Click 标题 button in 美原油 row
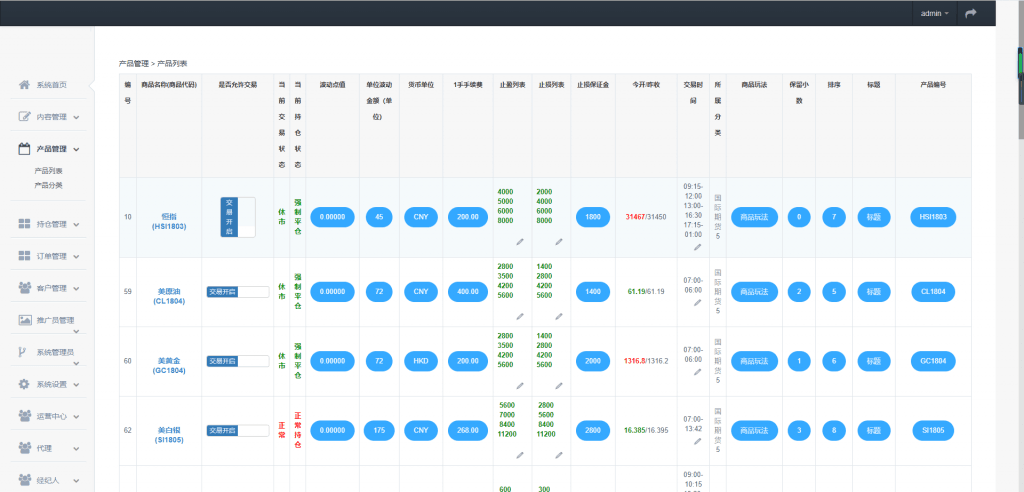The height and width of the screenshot is (492, 1024). point(873,291)
